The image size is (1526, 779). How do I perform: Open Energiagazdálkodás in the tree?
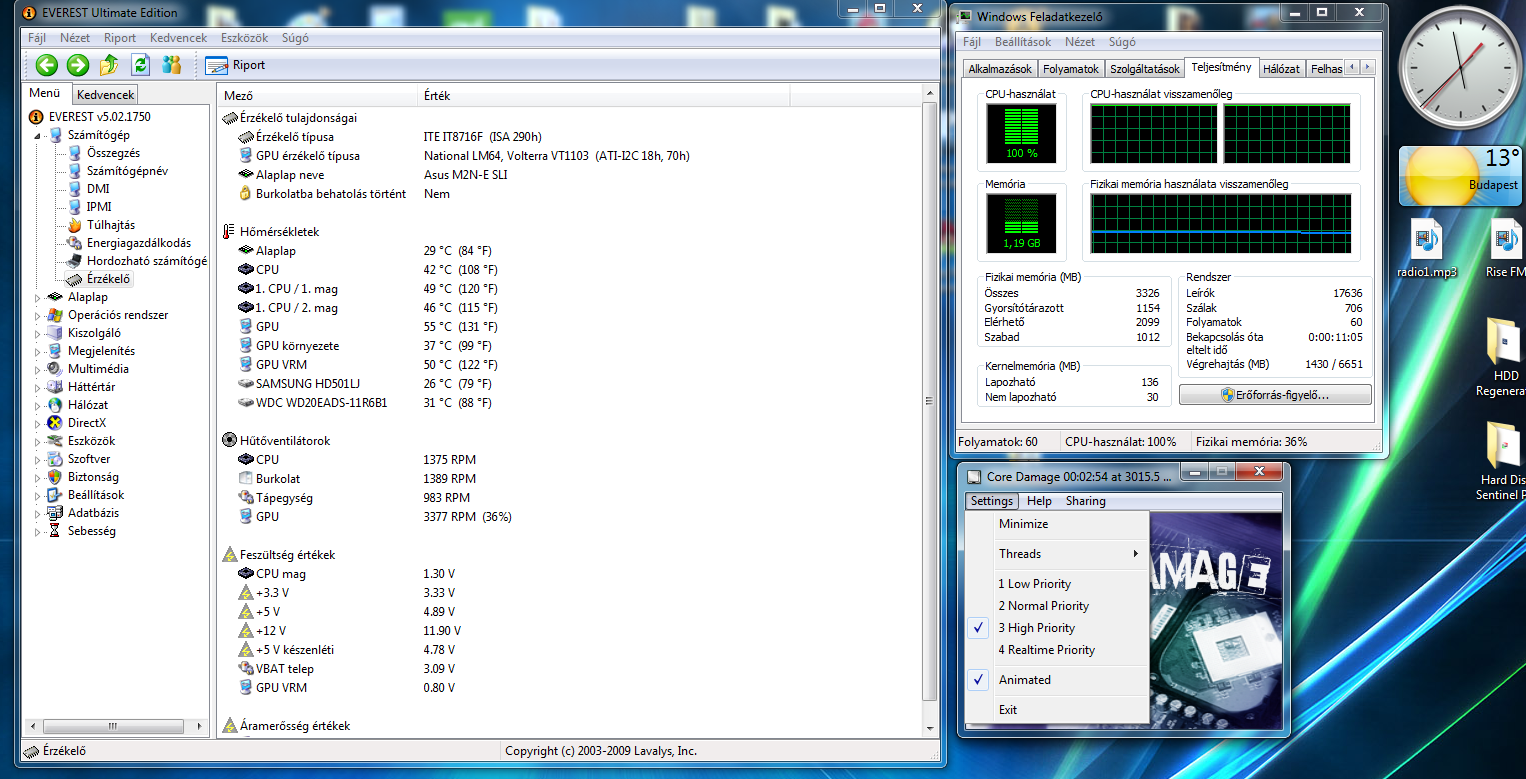pos(138,243)
